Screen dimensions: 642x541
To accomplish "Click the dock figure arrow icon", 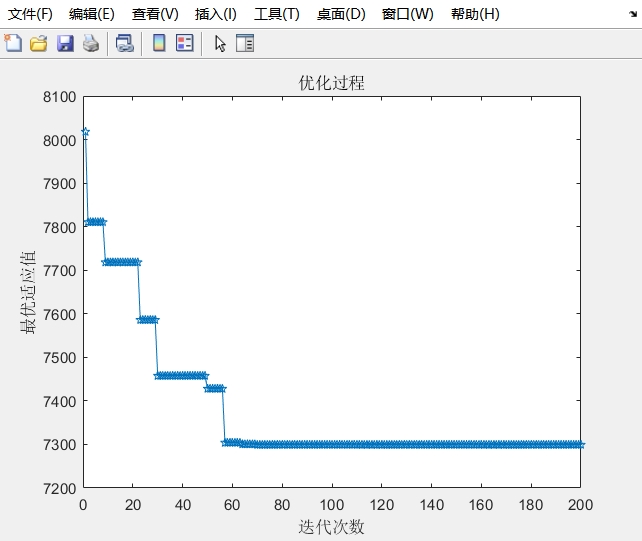I will 633,14.
